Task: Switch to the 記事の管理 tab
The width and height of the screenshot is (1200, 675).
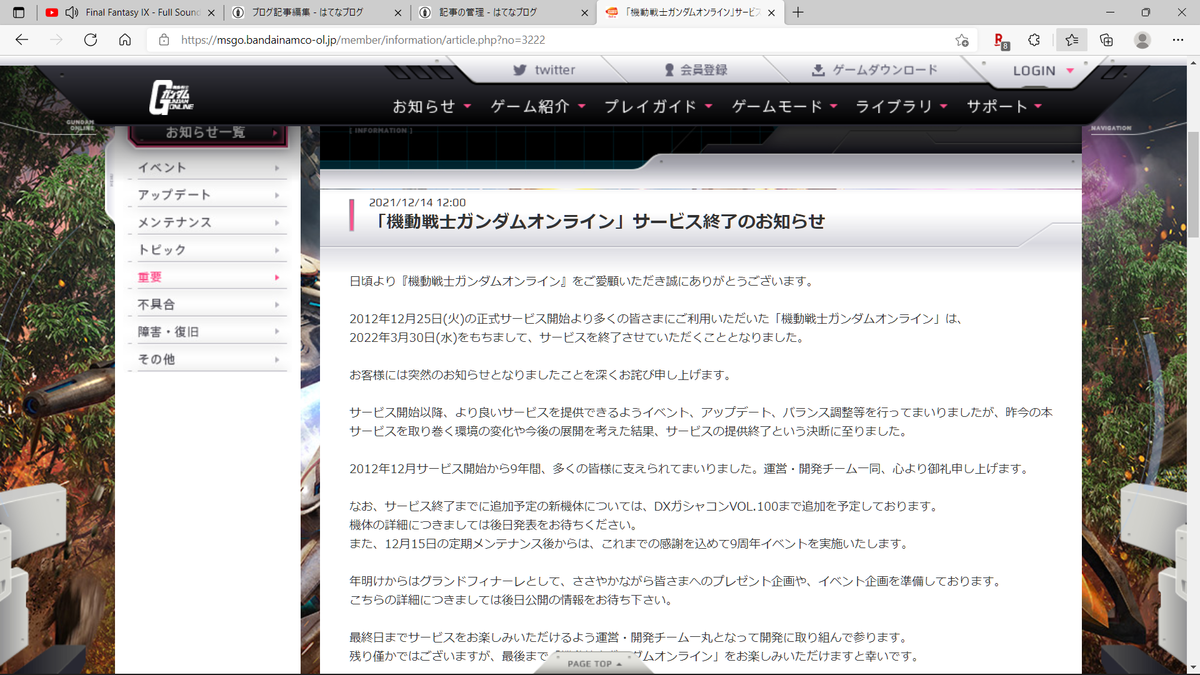Action: (x=503, y=13)
